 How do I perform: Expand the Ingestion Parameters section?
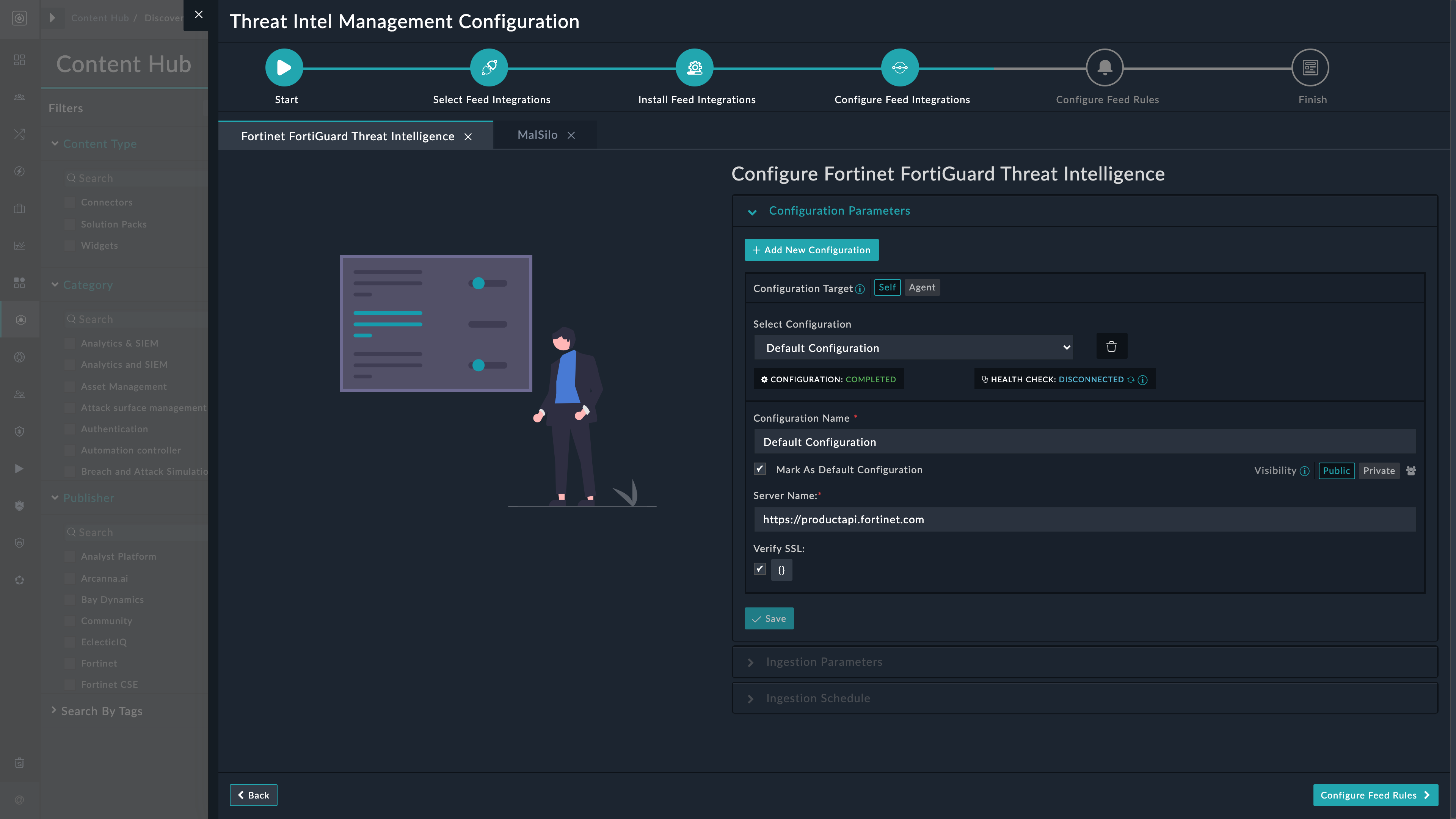coord(824,662)
